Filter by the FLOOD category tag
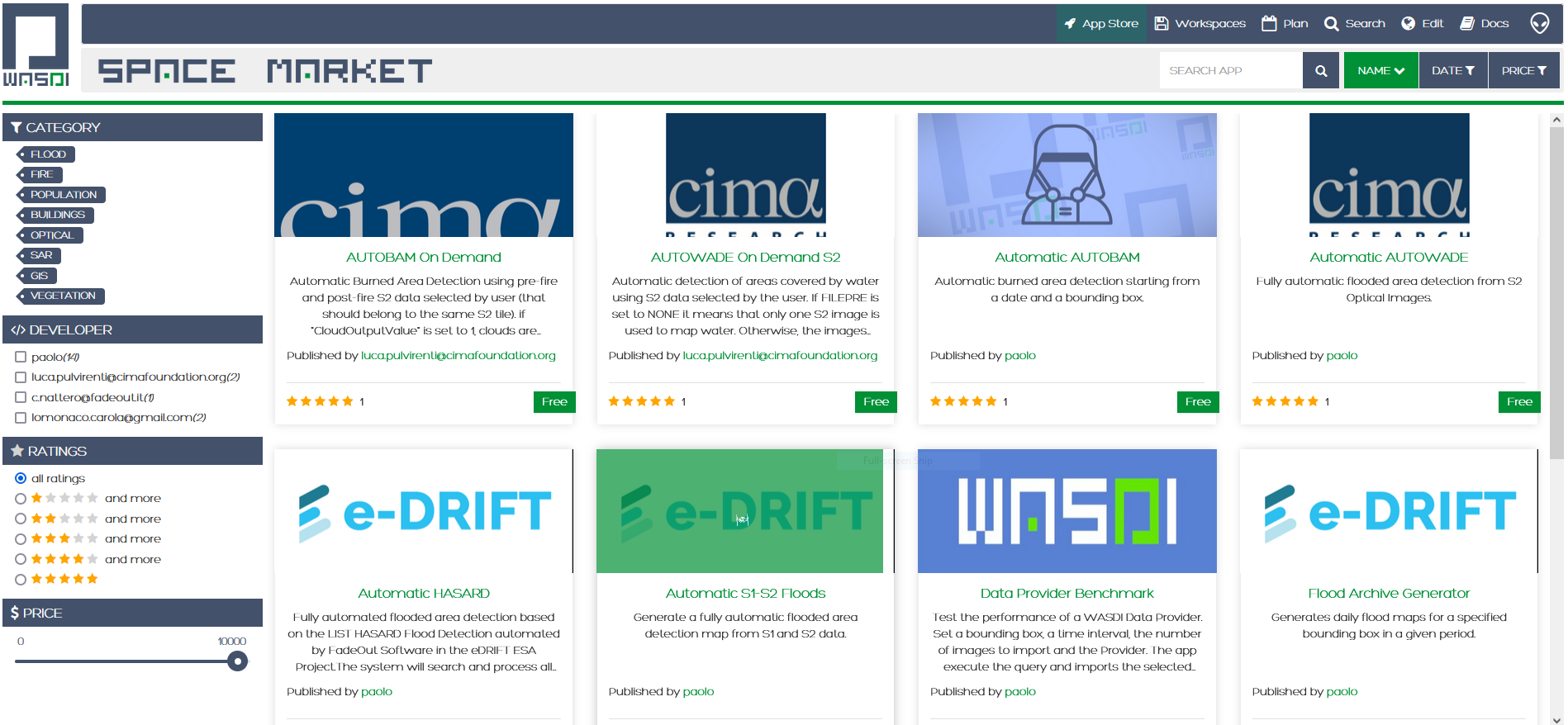Viewport: 1568px width, 725px height. click(x=46, y=154)
